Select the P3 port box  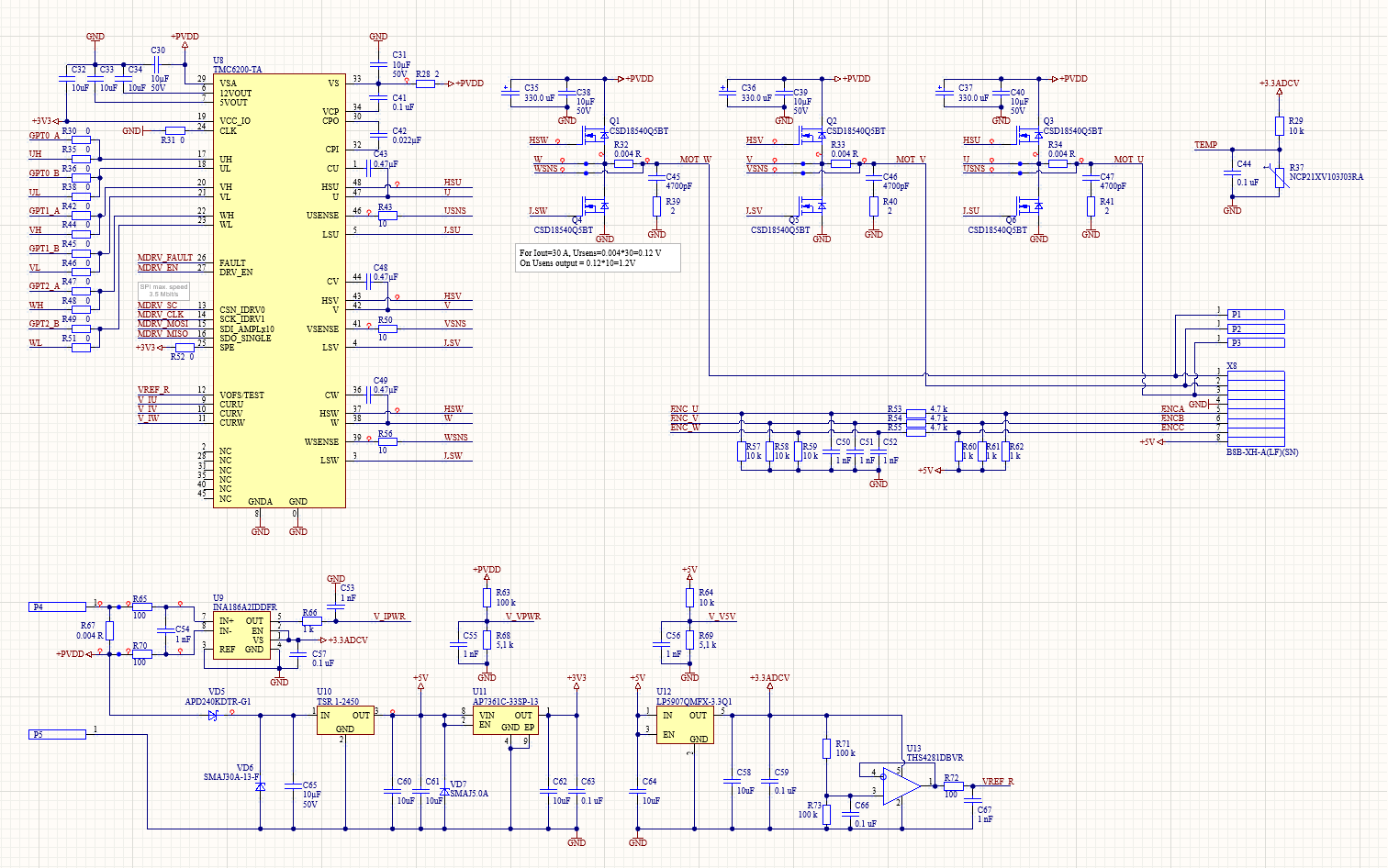pos(1257,342)
